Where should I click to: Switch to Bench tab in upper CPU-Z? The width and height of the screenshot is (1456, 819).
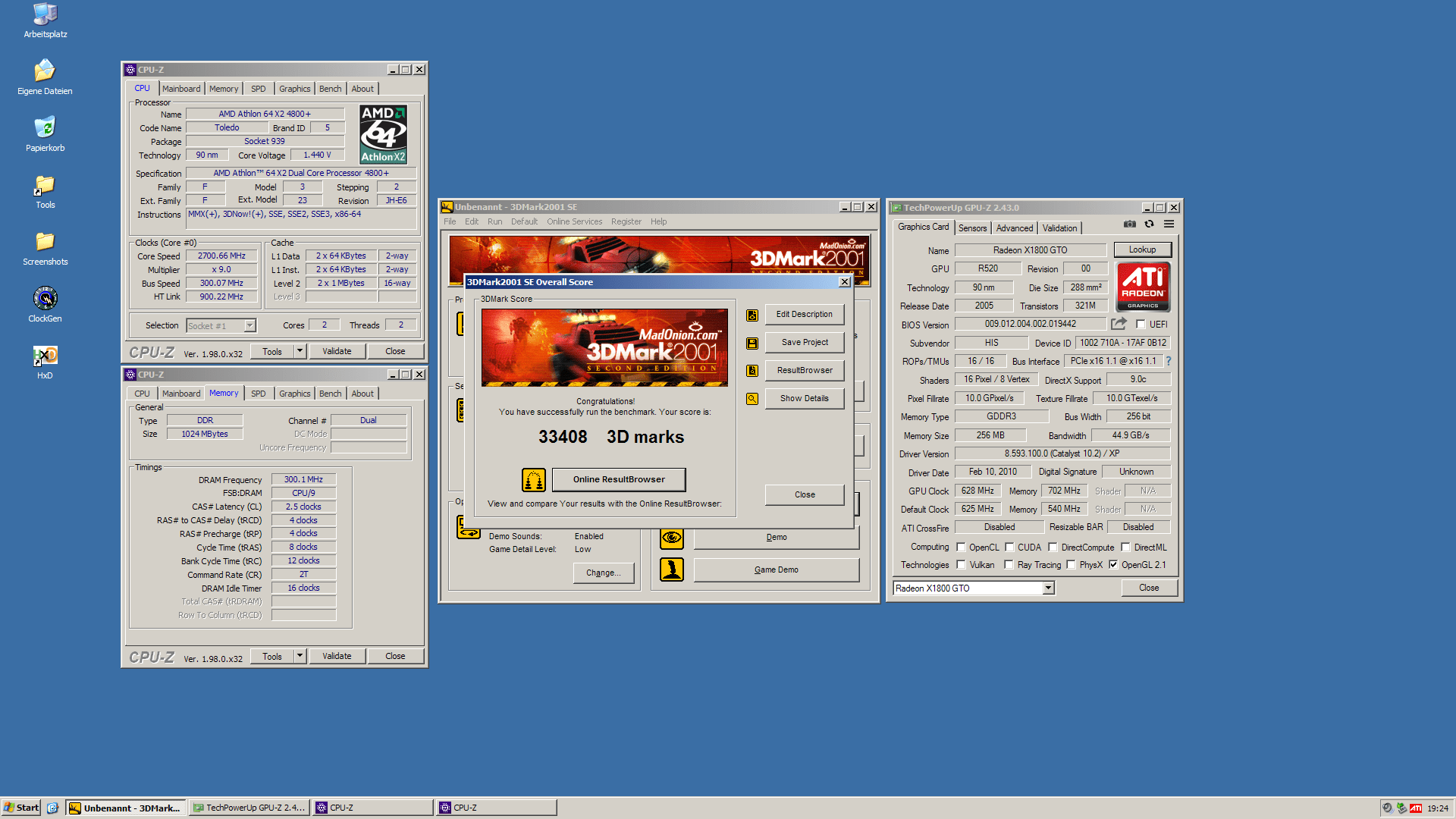click(x=330, y=89)
